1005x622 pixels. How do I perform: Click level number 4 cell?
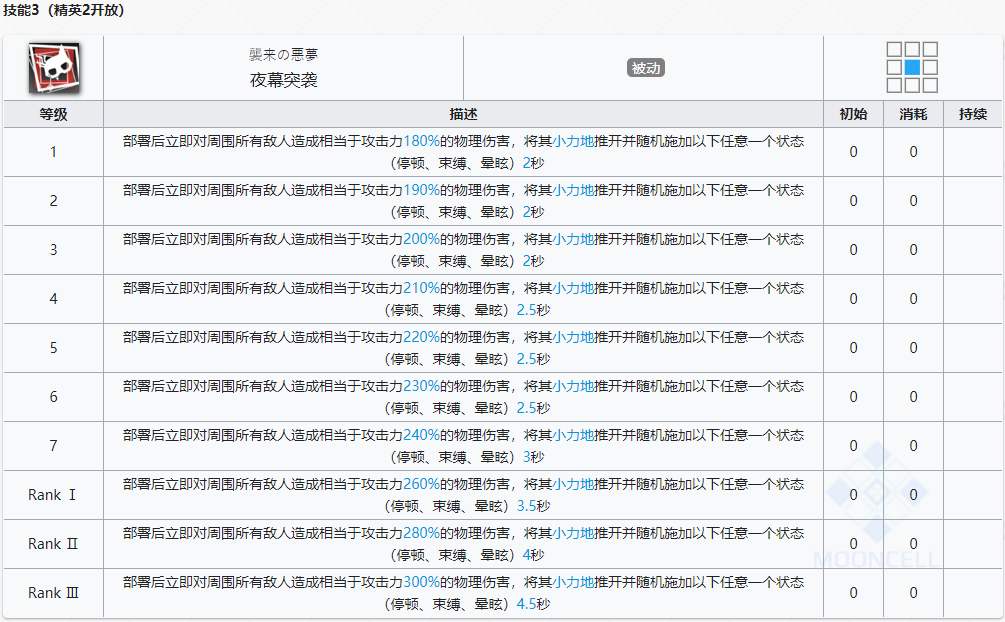[53, 299]
